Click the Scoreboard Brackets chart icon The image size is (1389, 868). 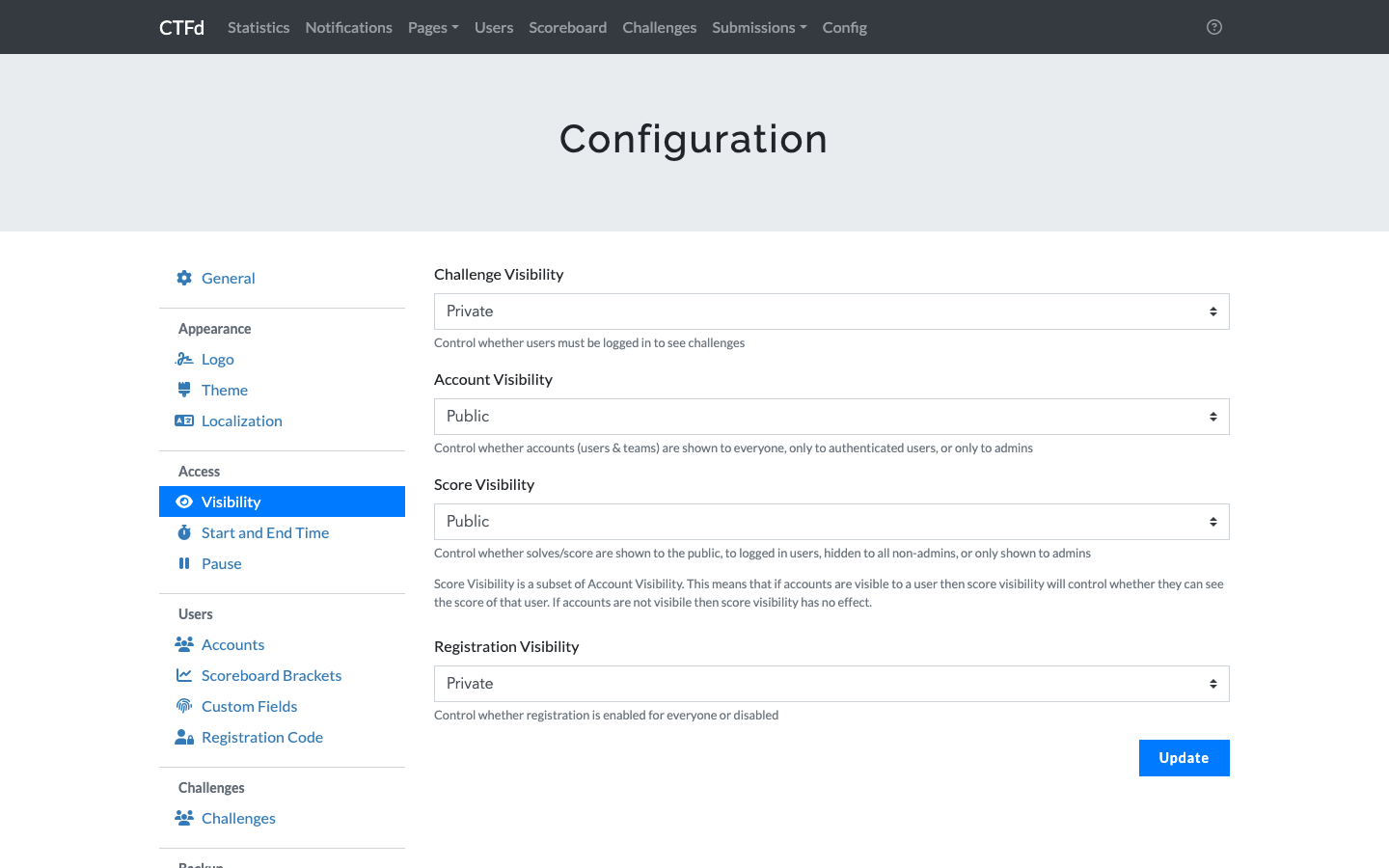pyautogui.click(x=184, y=675)
